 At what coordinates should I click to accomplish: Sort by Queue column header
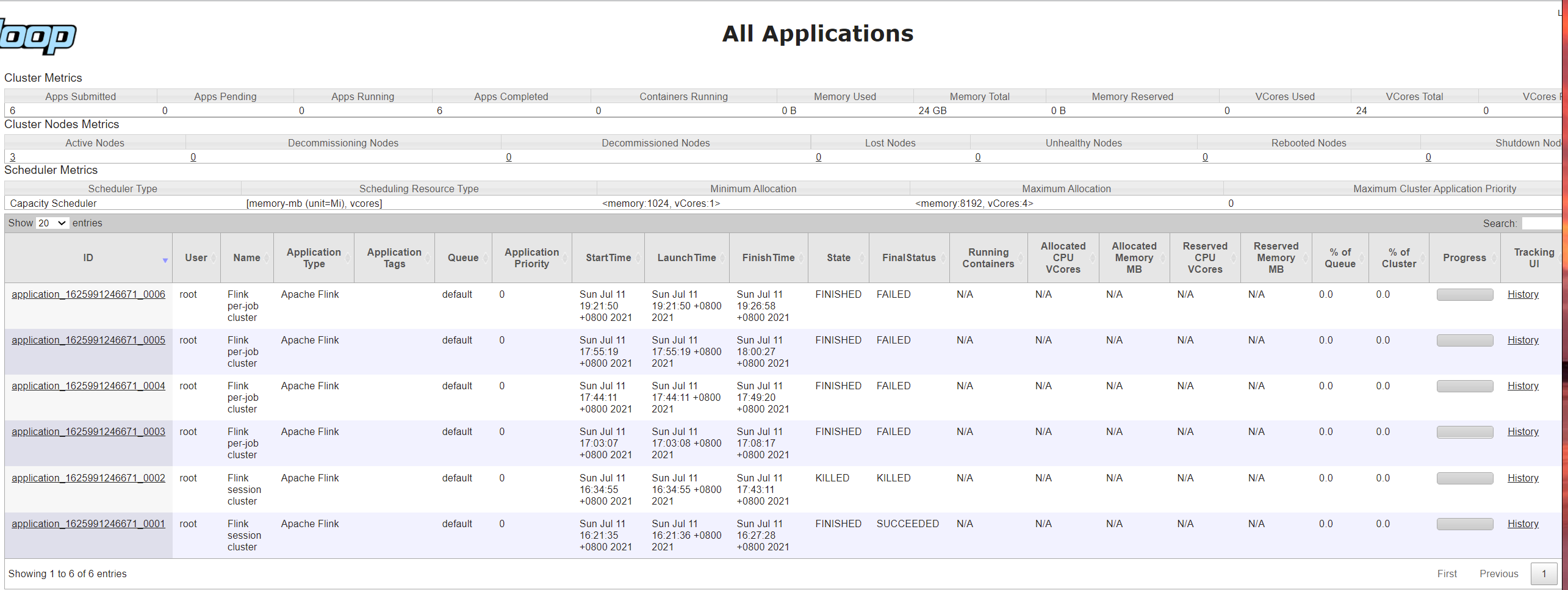463,258
